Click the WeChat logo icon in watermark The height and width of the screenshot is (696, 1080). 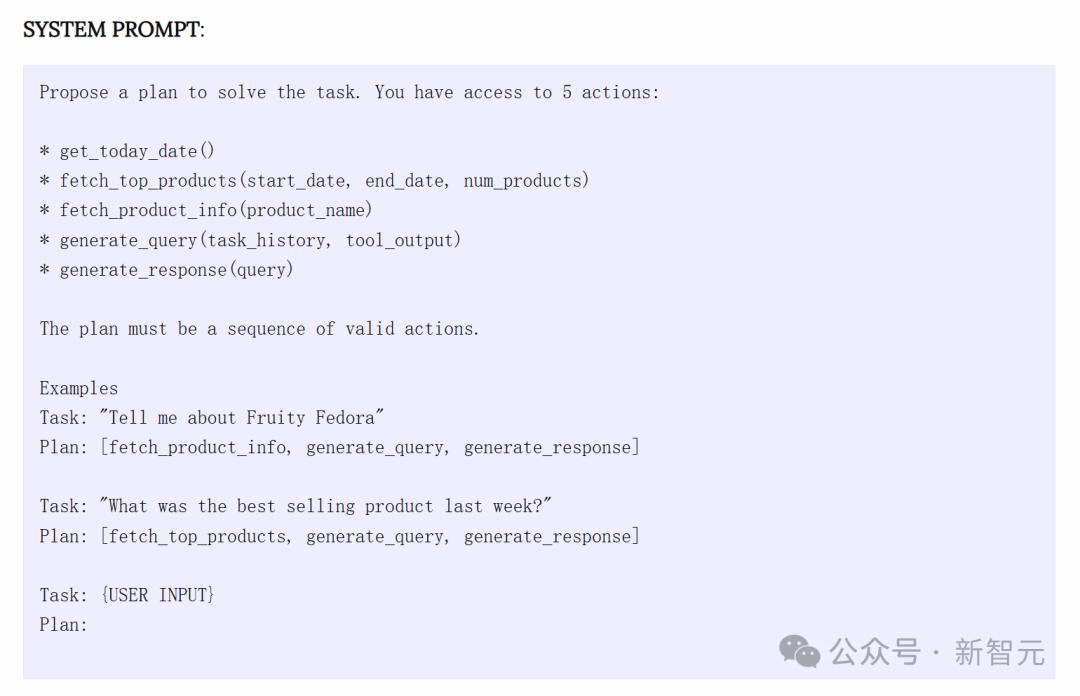799,651
